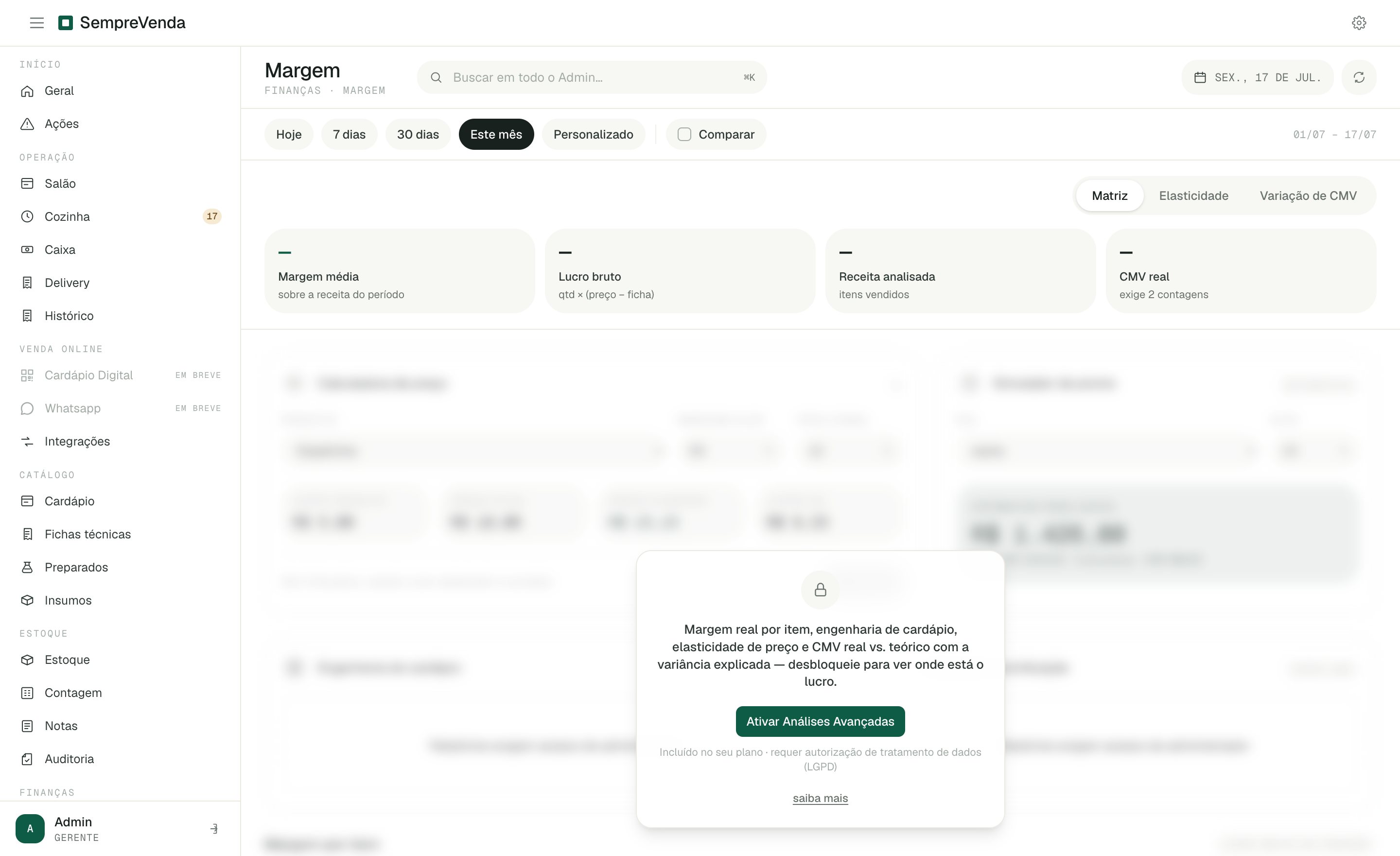Click the refresh icon button
Screen dimensions: 1400x856
[1359, 77]
